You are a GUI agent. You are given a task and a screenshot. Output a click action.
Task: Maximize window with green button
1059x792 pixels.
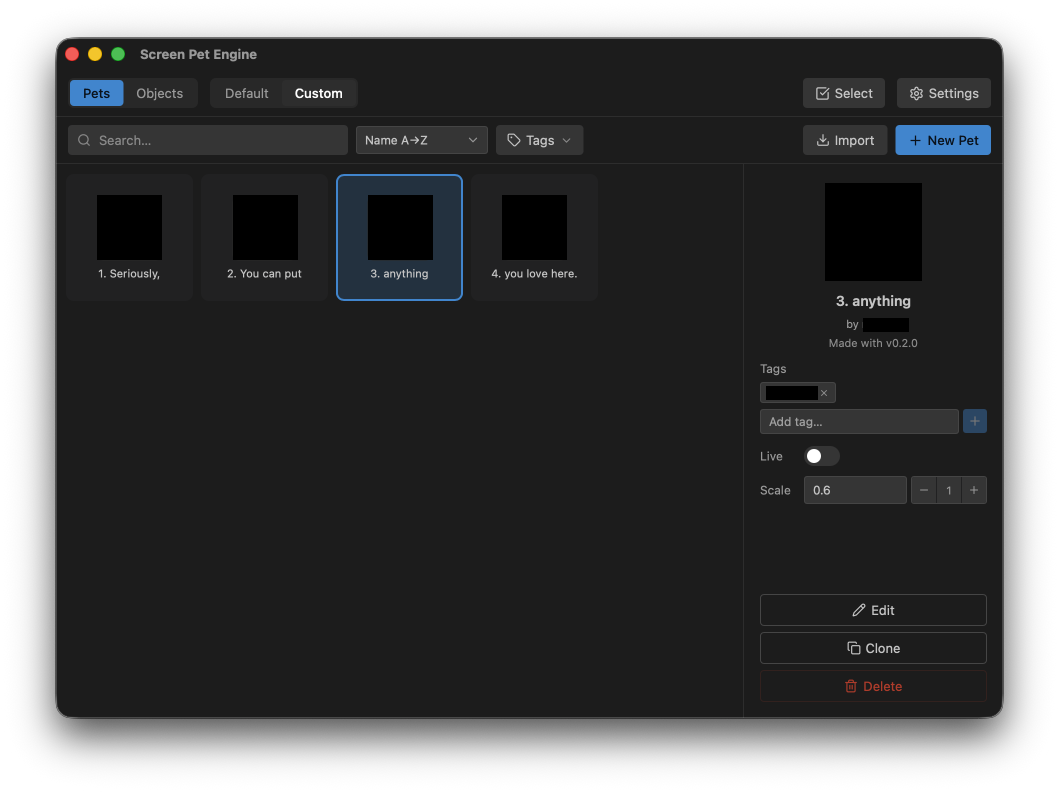[118, 54]
